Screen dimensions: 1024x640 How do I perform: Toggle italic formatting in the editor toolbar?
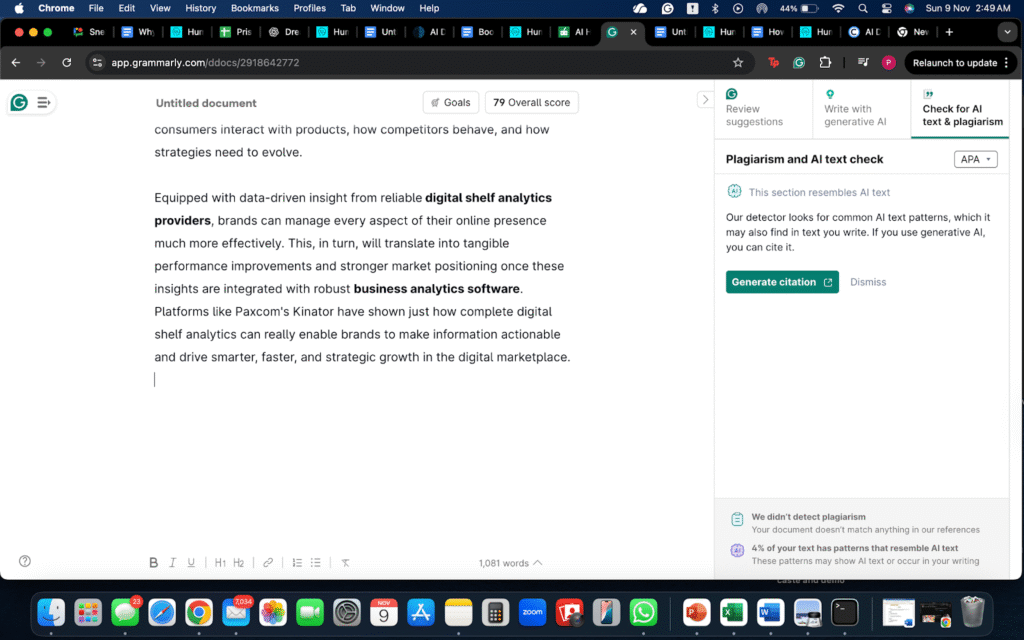pos(172,563)
